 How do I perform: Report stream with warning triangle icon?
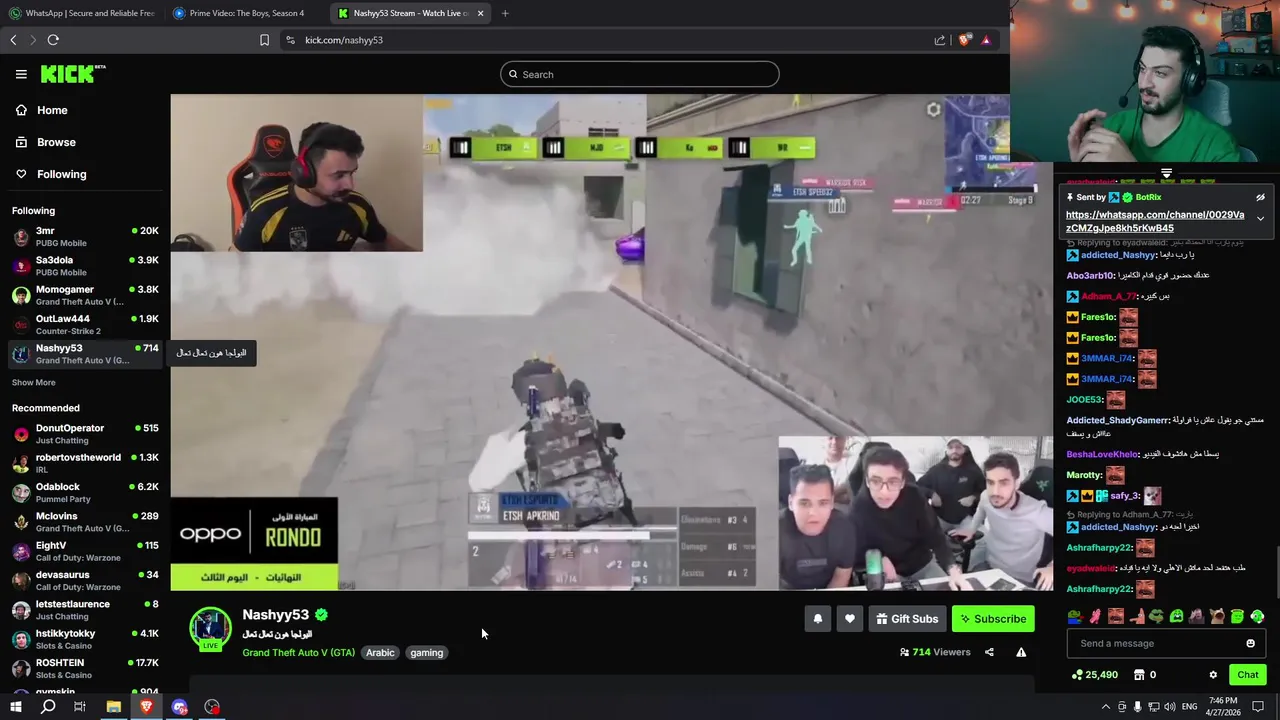pyautogui.click(x=1021, y=652)
